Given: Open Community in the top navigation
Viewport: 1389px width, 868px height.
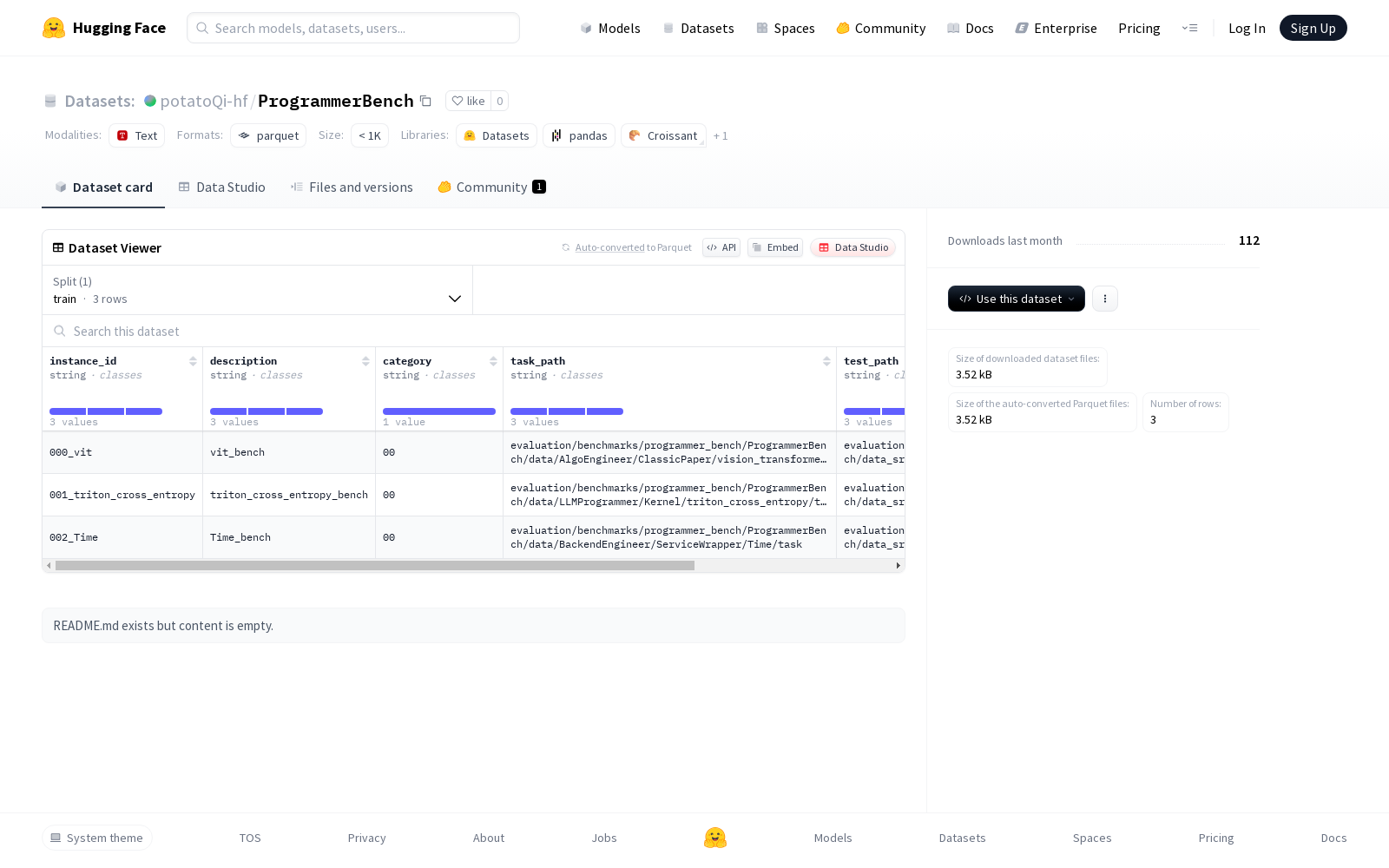Looking at the screenshot, I should click(880, 28).
